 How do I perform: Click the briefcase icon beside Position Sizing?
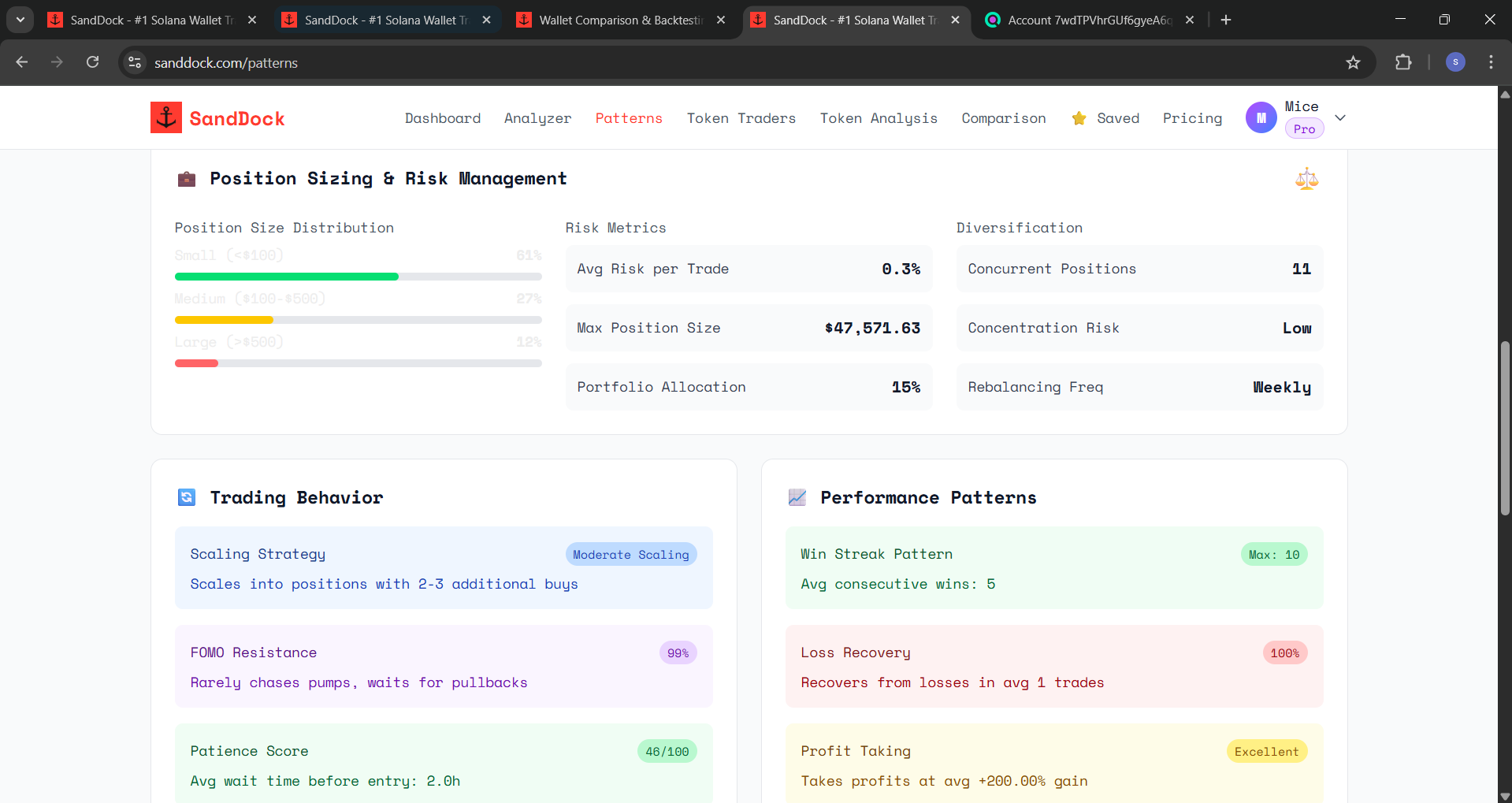[x=187, y=179]
